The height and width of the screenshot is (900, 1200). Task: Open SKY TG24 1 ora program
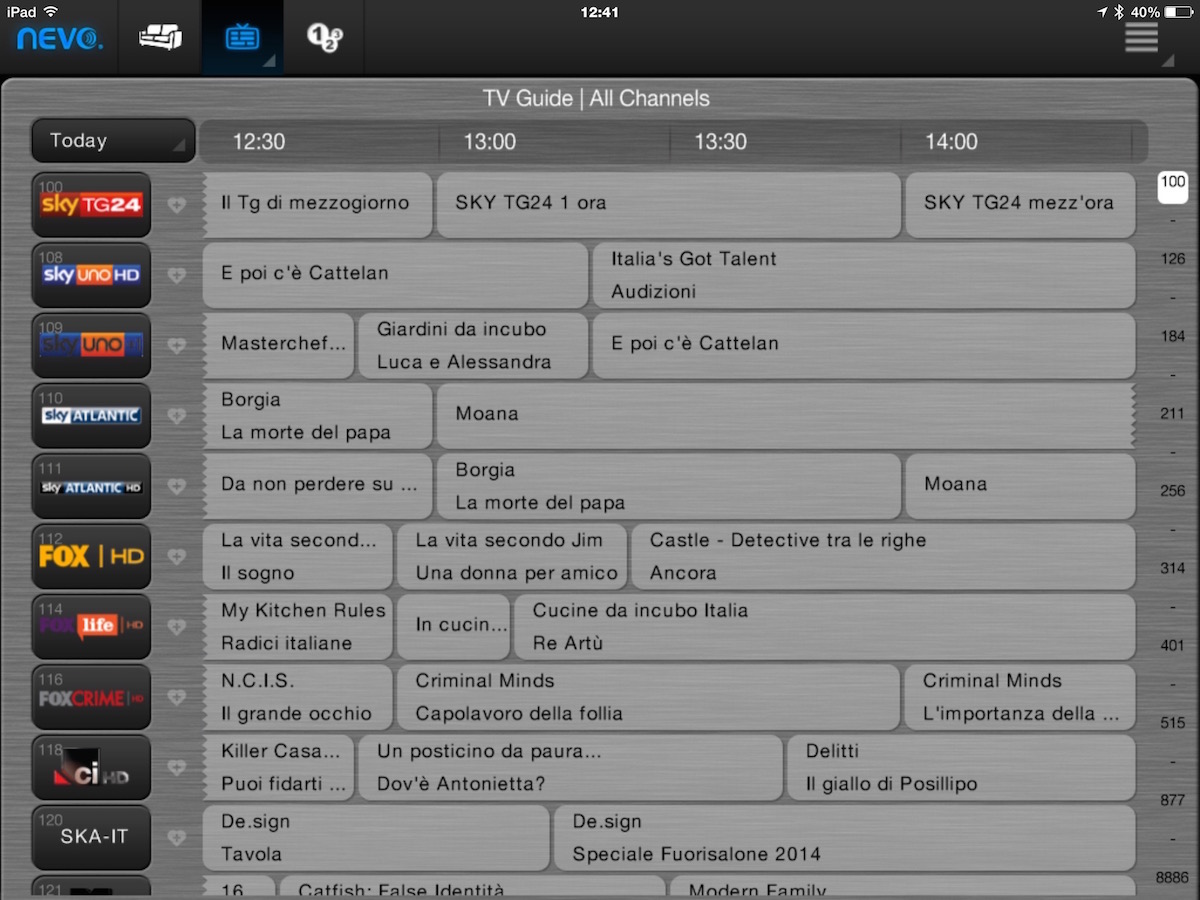669,205
